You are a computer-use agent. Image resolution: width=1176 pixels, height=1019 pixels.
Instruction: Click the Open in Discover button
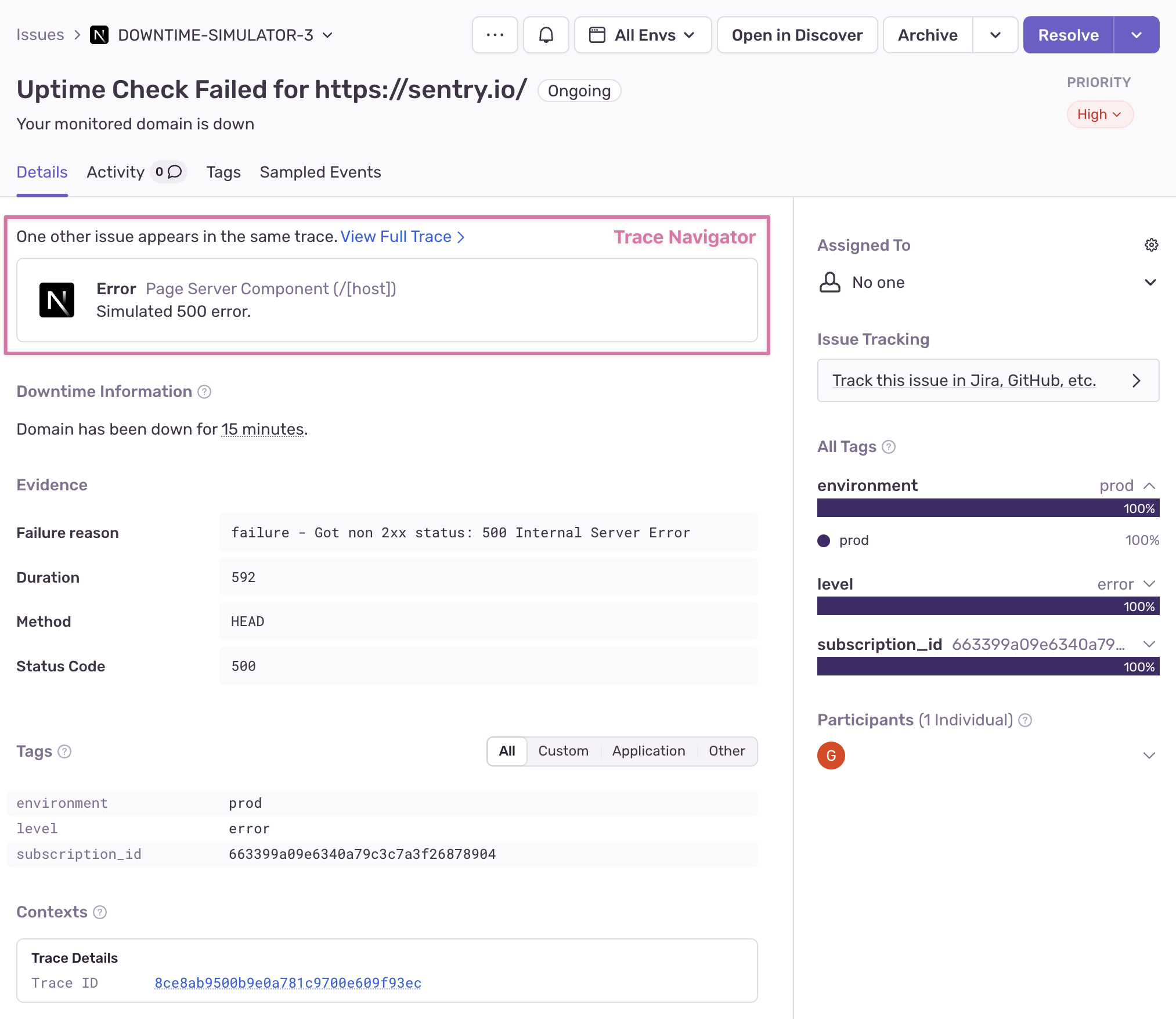[797, 35]
